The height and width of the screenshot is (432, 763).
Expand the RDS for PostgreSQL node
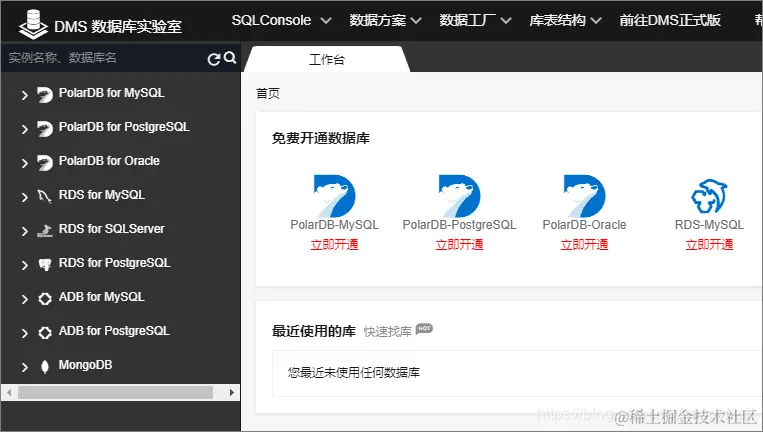(24, 265)
